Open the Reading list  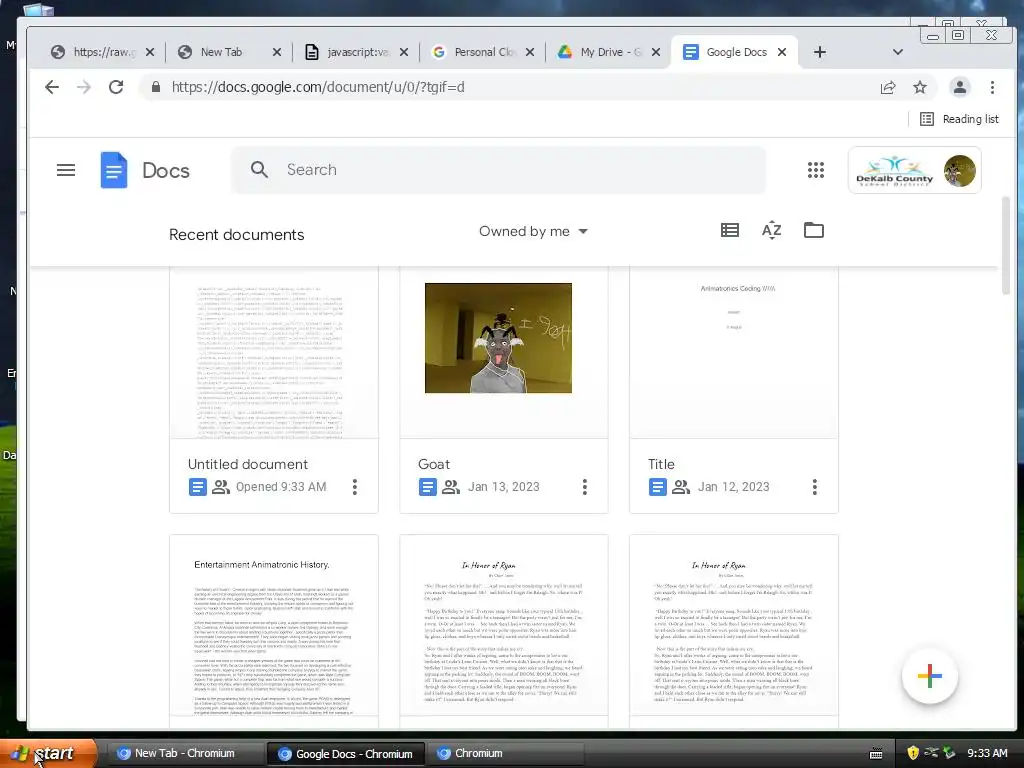click(959, 119)
